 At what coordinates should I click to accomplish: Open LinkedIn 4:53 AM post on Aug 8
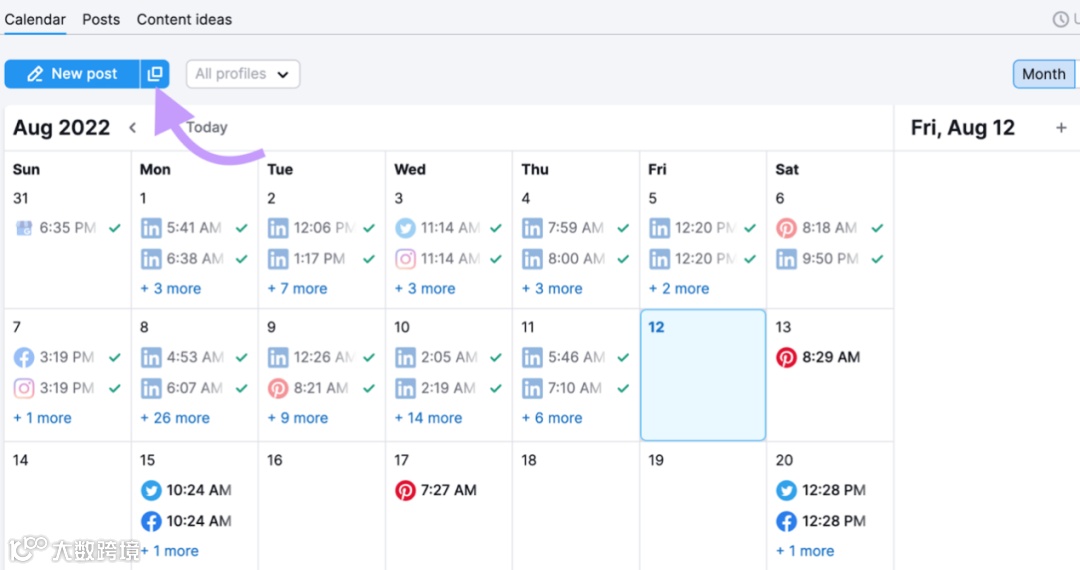click(194, 357)
